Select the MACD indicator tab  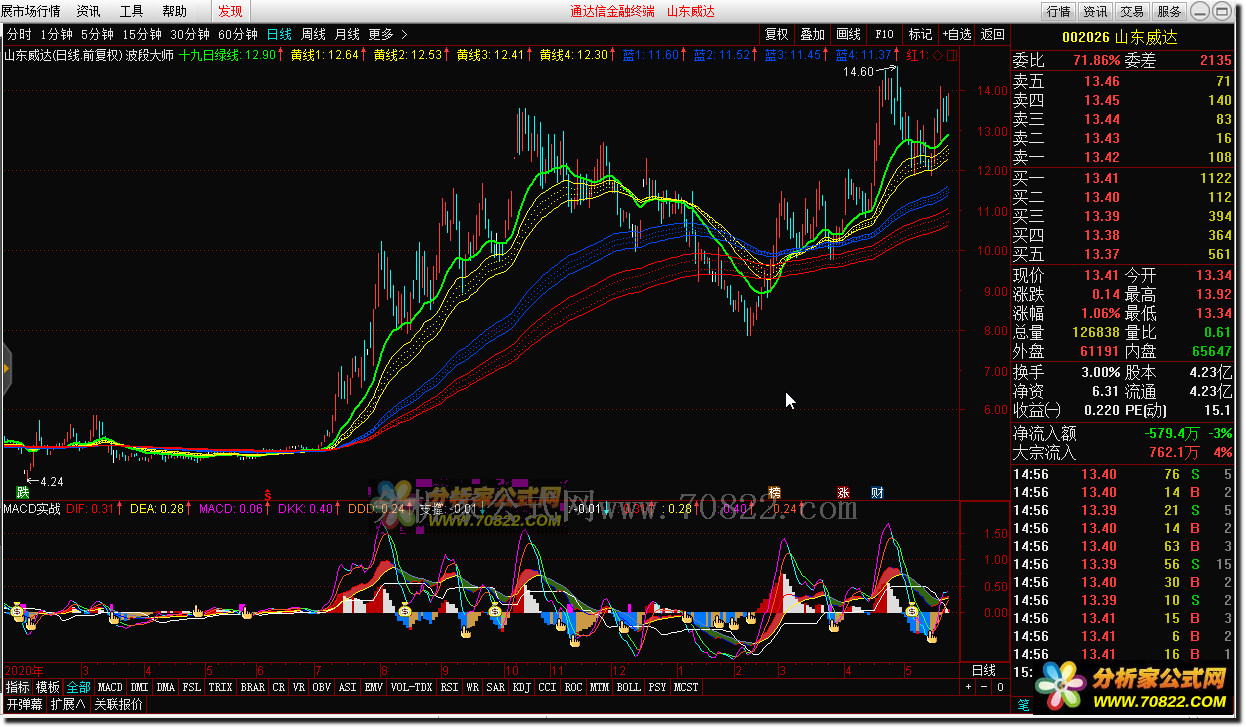[110, 687]
